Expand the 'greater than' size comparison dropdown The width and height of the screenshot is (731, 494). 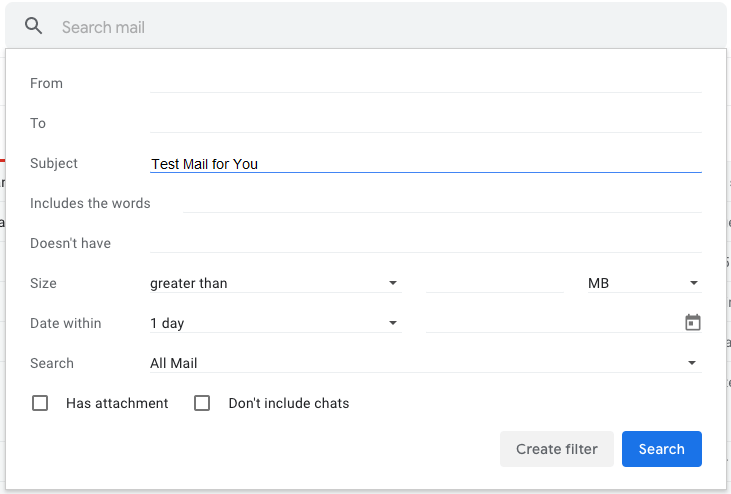point(274,283)
